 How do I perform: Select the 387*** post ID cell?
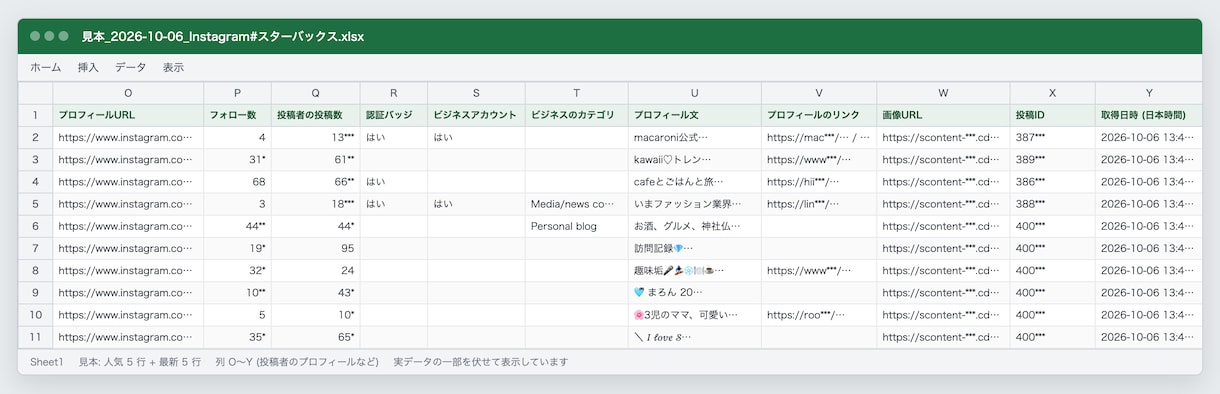[x=1052, y=137]
